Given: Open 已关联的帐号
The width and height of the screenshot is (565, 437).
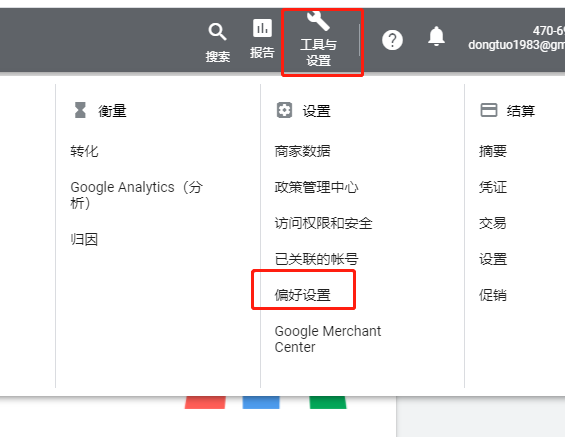Looking at the screenshot, I should [316, 259].
